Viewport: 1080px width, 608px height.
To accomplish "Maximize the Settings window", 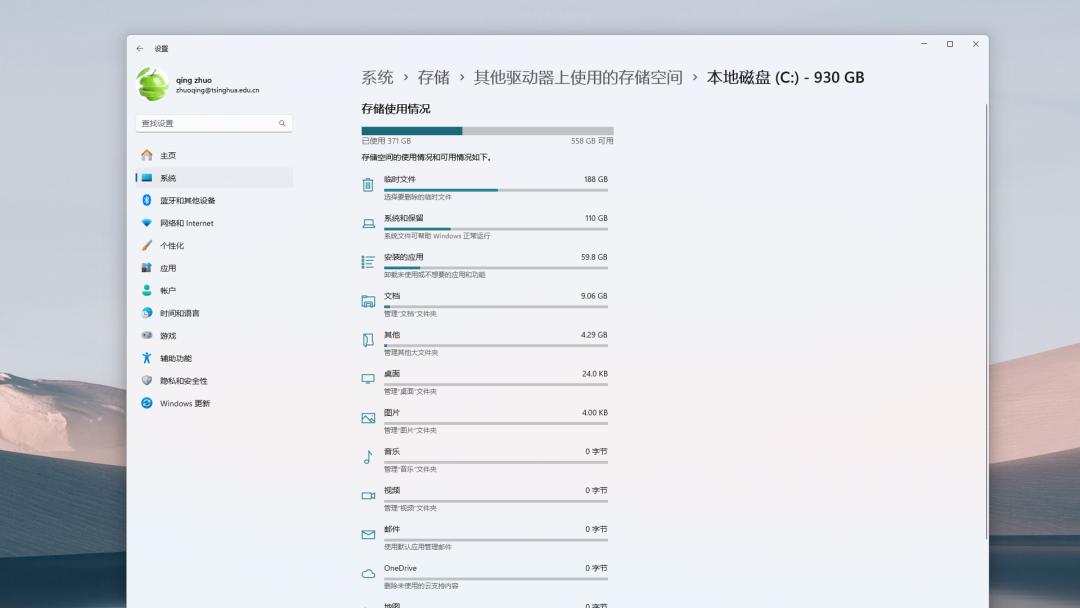I will click(950, 44).
